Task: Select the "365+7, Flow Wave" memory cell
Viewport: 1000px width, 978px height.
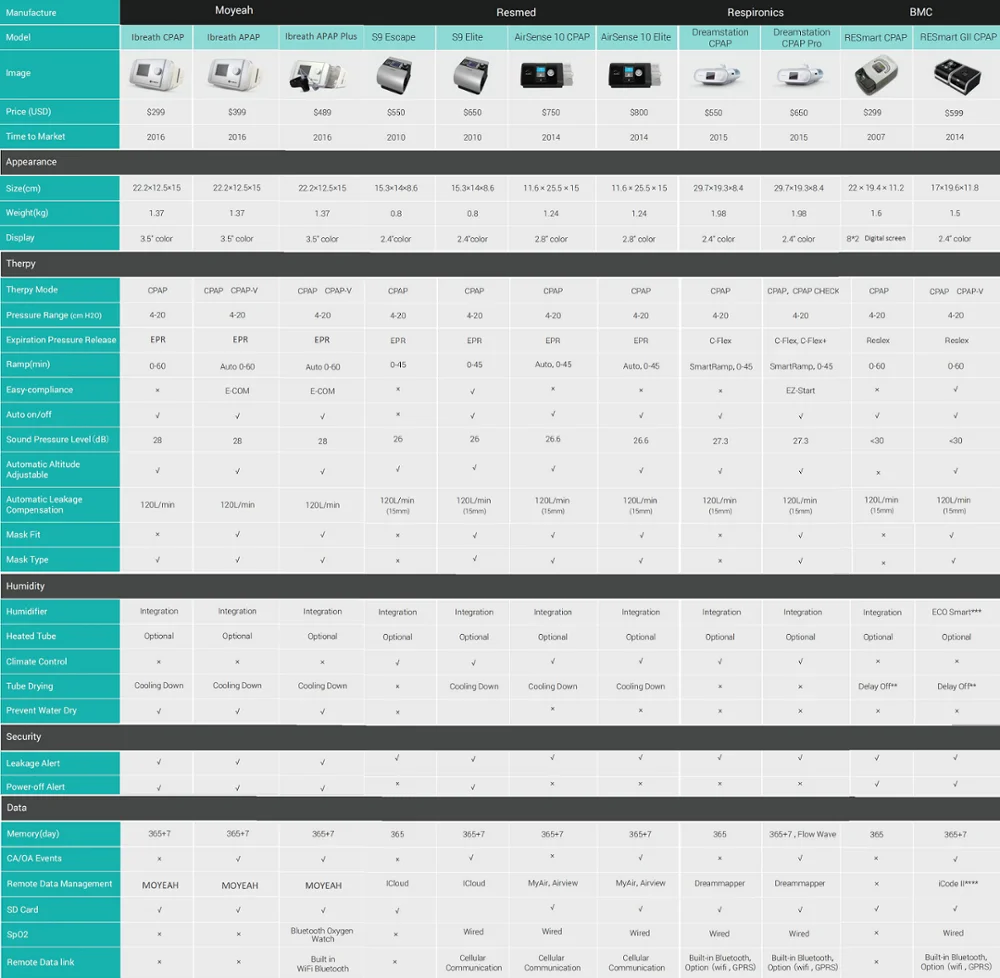Action: point(802,834)
